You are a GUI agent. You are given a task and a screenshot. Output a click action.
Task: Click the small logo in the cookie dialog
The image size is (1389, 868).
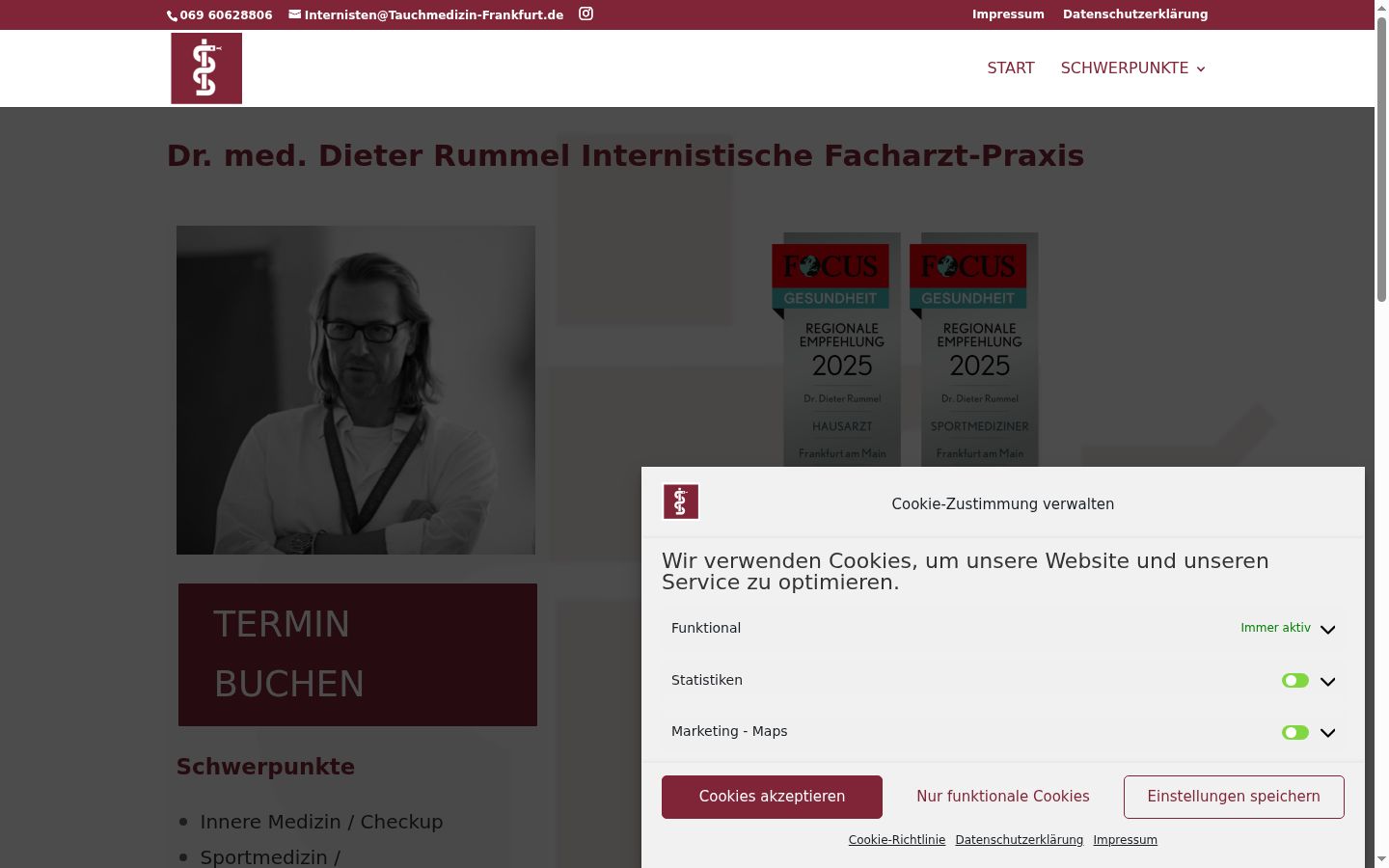click(x=681, y=502)
